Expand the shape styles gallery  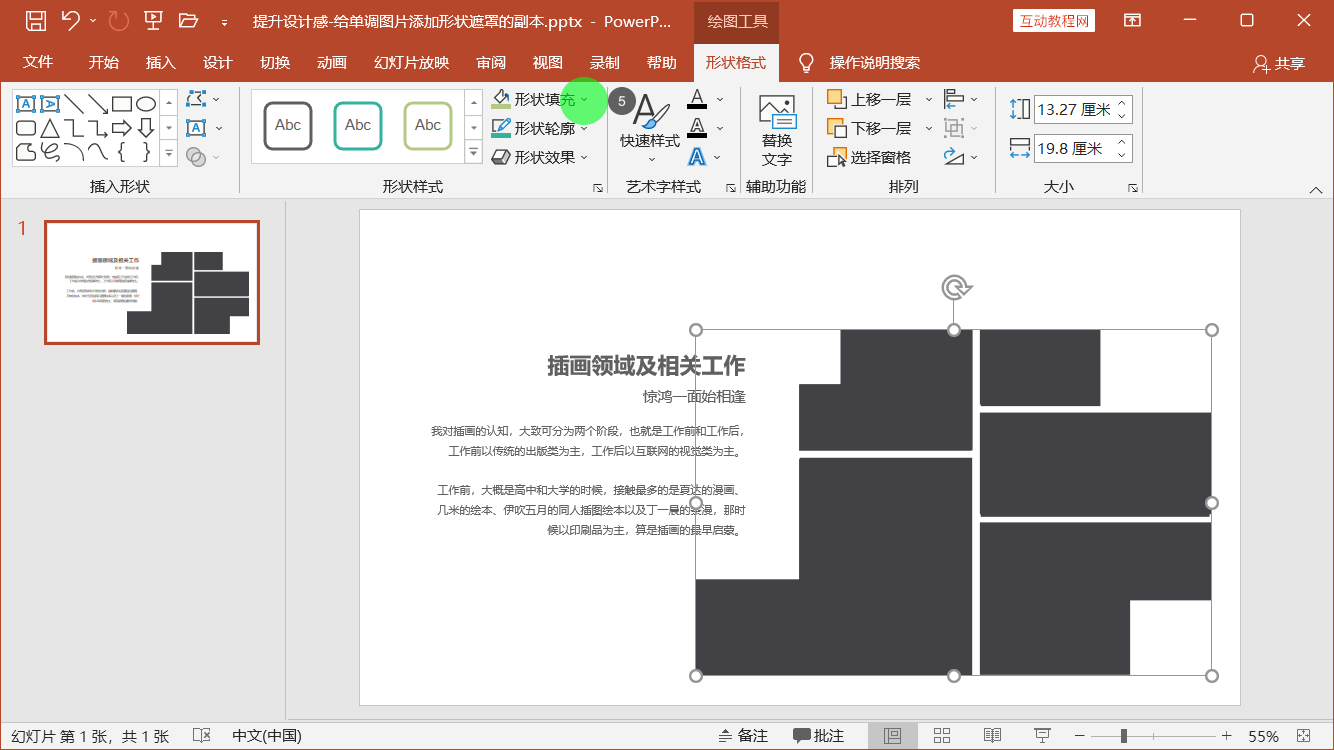(x=472, y=151)
